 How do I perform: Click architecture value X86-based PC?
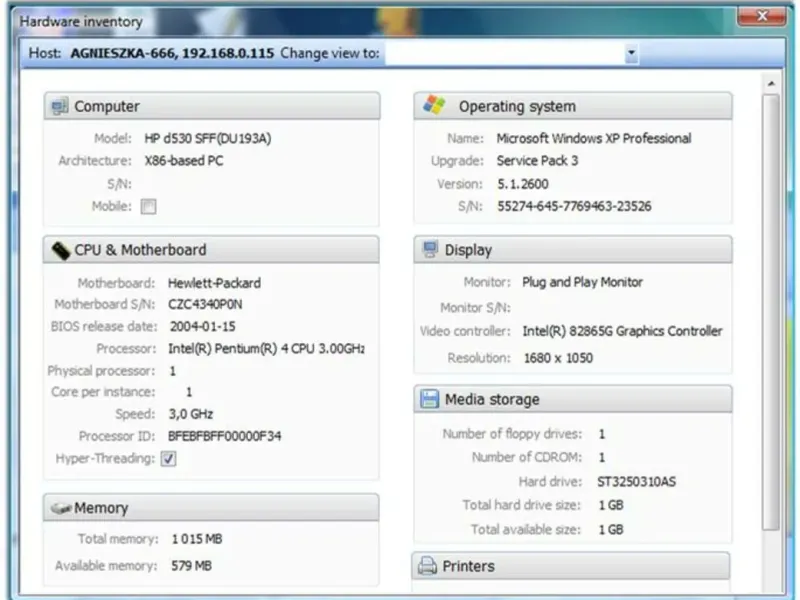pos(184,161)
